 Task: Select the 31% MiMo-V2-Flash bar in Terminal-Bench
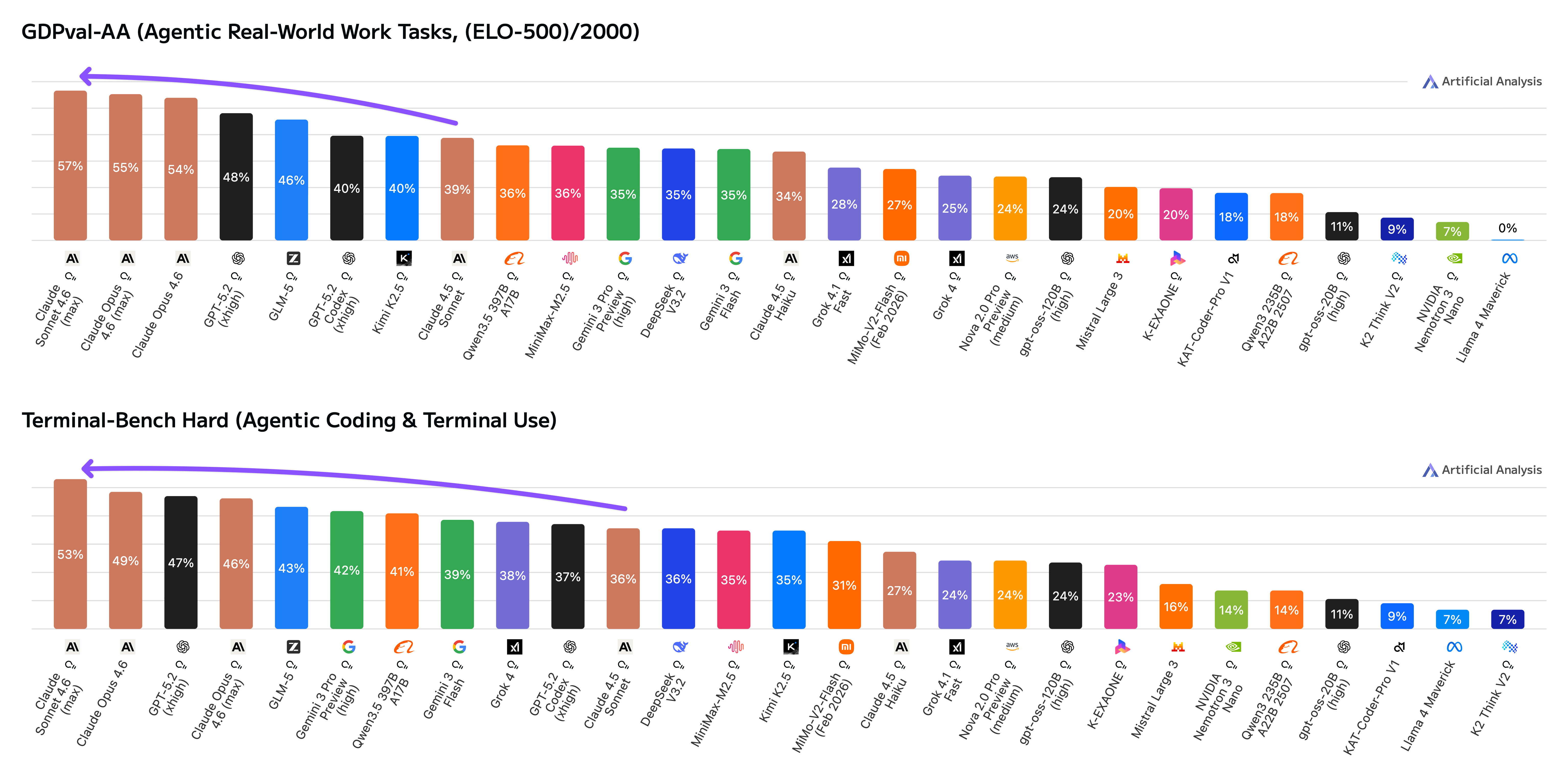point(844,585)
